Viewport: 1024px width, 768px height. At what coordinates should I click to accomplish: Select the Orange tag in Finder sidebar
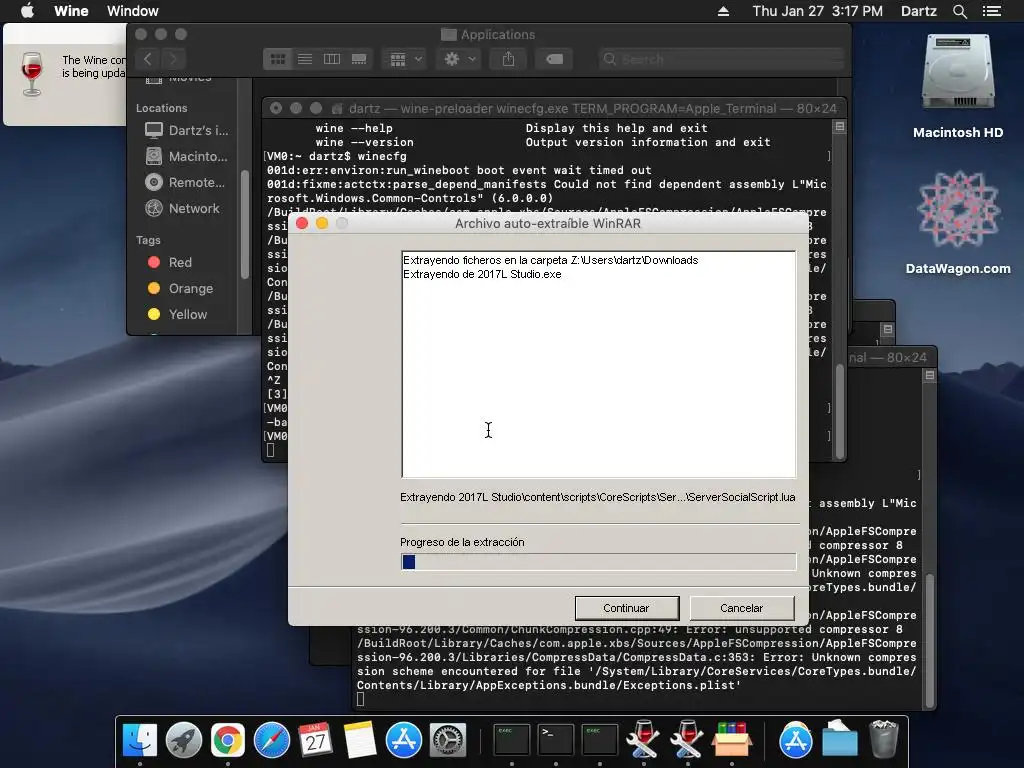[x=182, y=288]
